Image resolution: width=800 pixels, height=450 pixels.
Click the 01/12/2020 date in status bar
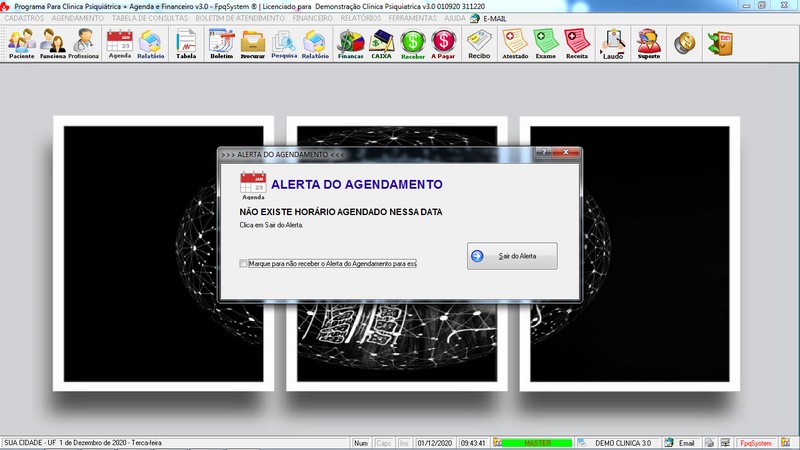(435, 443)
